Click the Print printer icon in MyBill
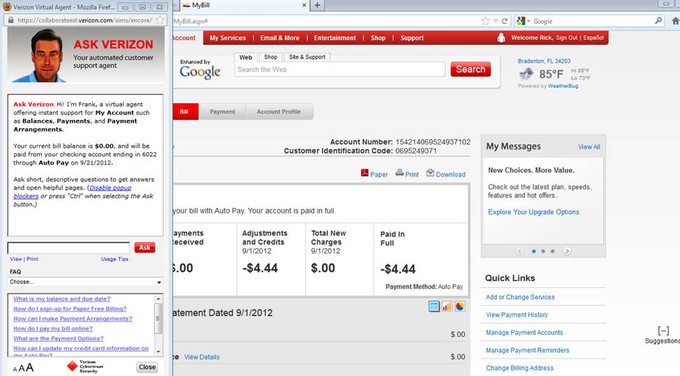The height and width of the screenshot is (376, 680). [399, 173]
